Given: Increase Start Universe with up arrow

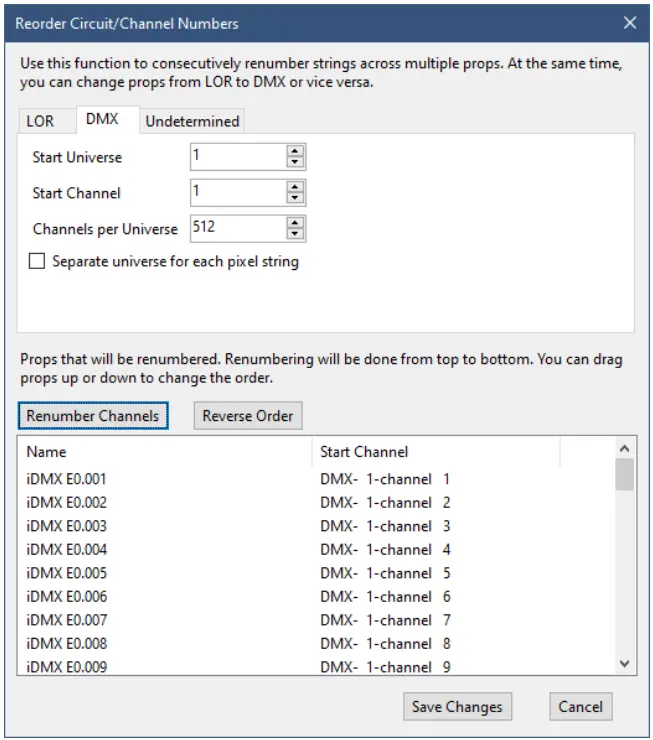Looking at the screenshot, I should [x=295, y=151].
